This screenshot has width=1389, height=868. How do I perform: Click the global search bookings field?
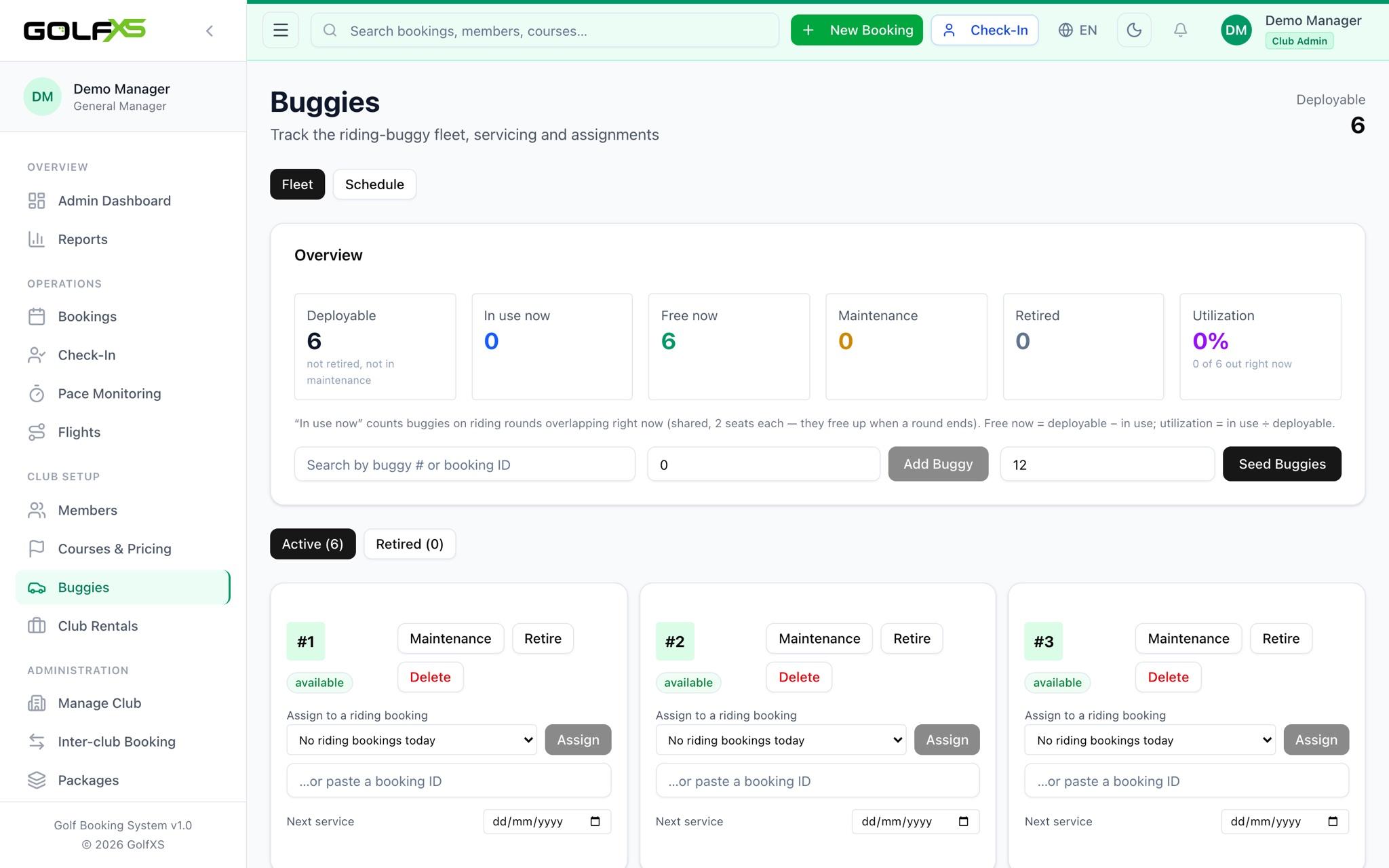coord(545,31)
